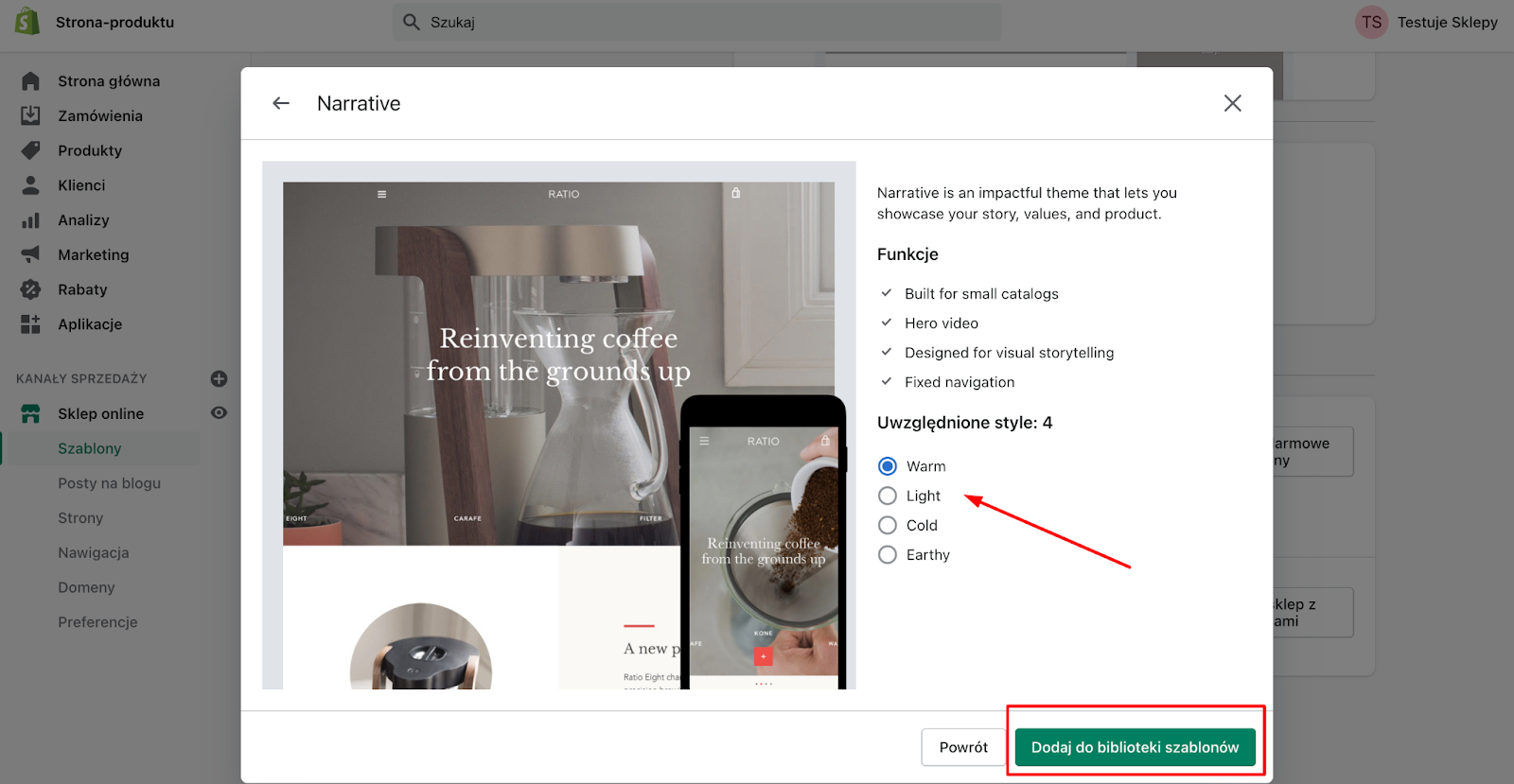This screenshot has width=1514, height=784.
Task: Open Aplikacje in sidebar
Action: coord(90,324)
